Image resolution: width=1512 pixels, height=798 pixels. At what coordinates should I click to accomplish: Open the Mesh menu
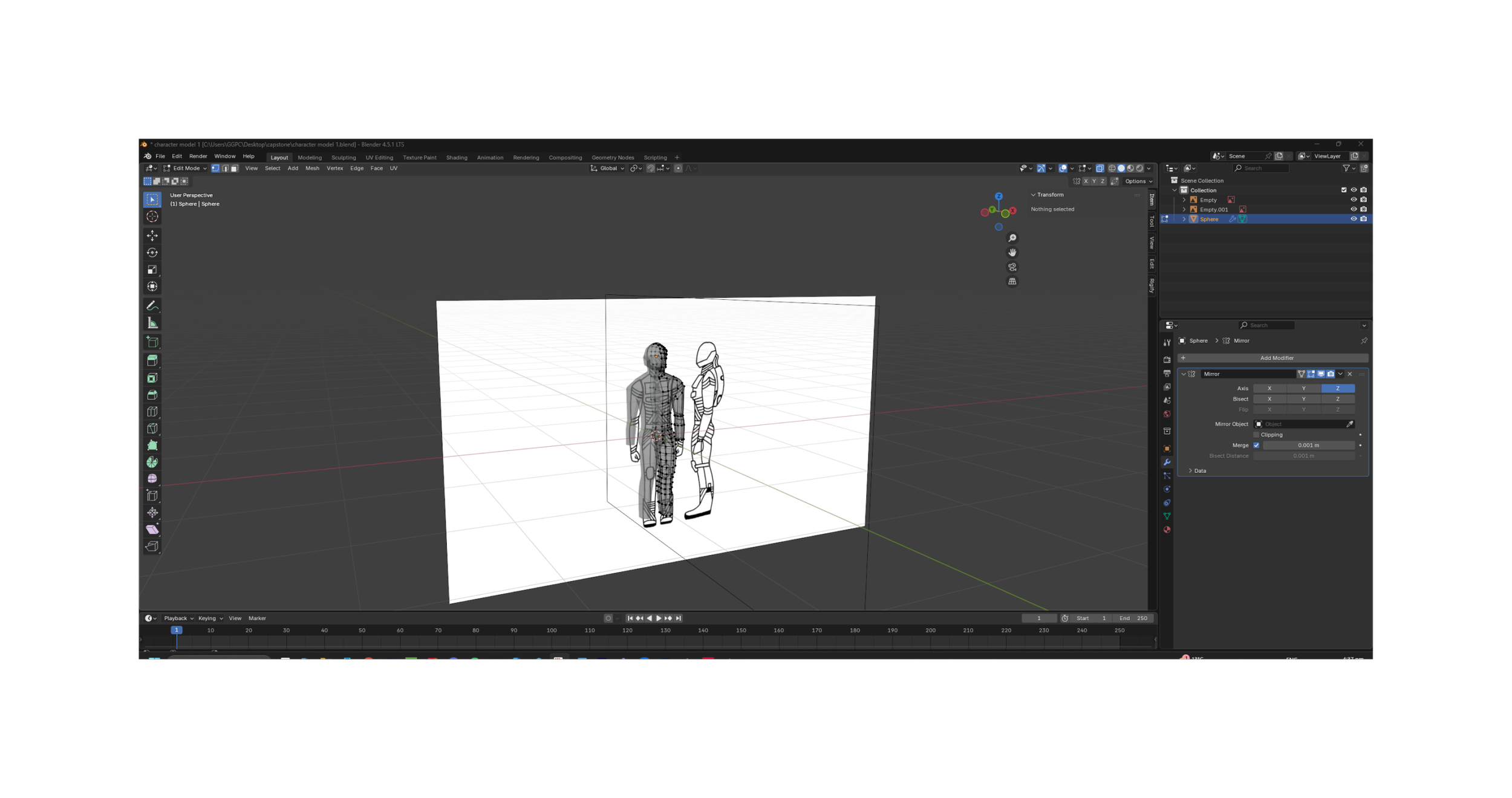point(312,168)
